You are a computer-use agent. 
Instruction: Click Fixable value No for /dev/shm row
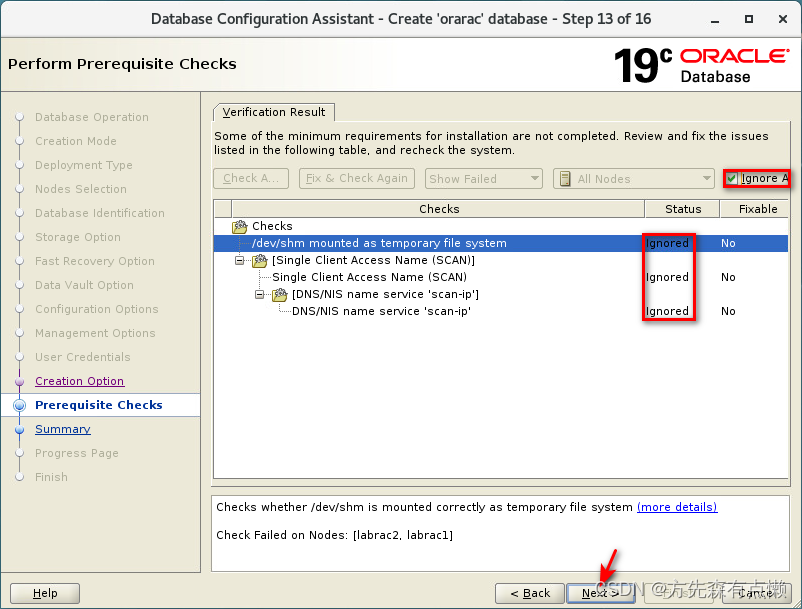coord(728,243)
